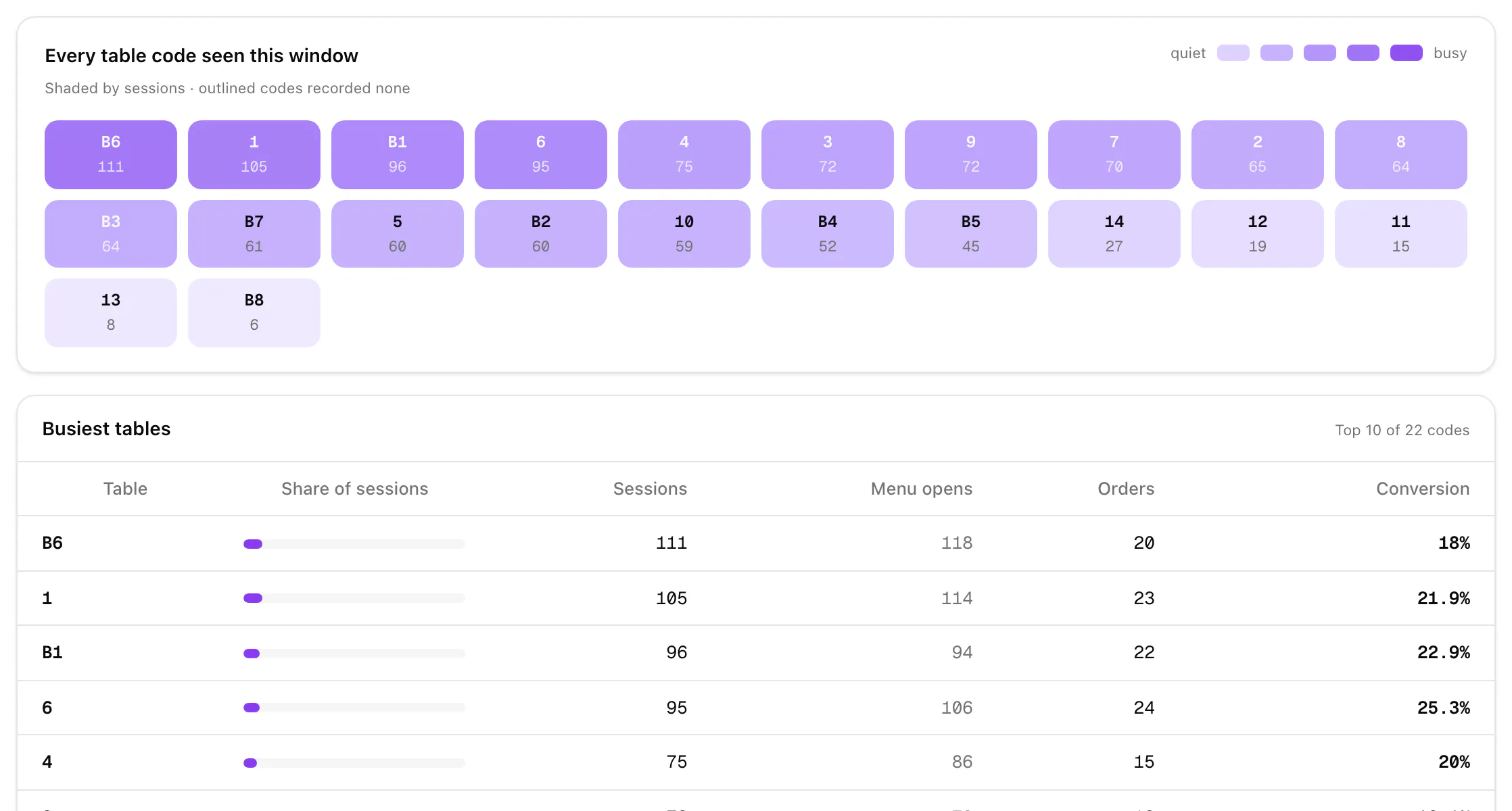Select the table 6 tile showing 95

point(541,155)
